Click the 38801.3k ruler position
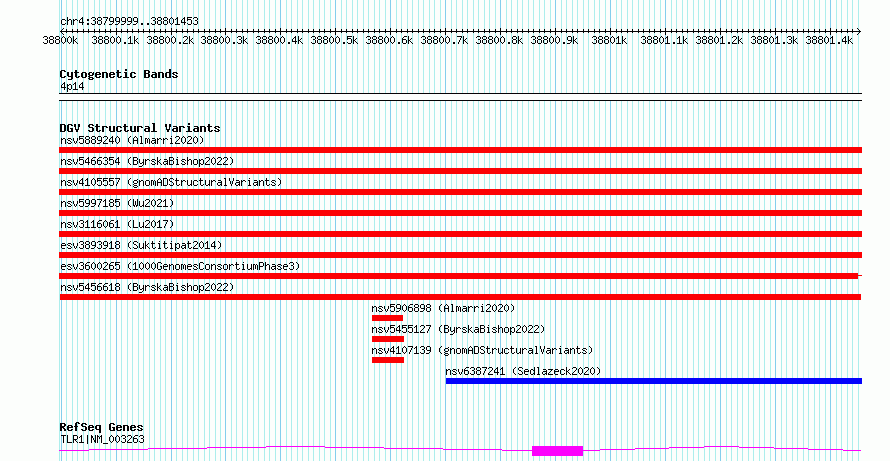This screenshot has width=890, height=461. pyautogui.click(x=774, y=40)
